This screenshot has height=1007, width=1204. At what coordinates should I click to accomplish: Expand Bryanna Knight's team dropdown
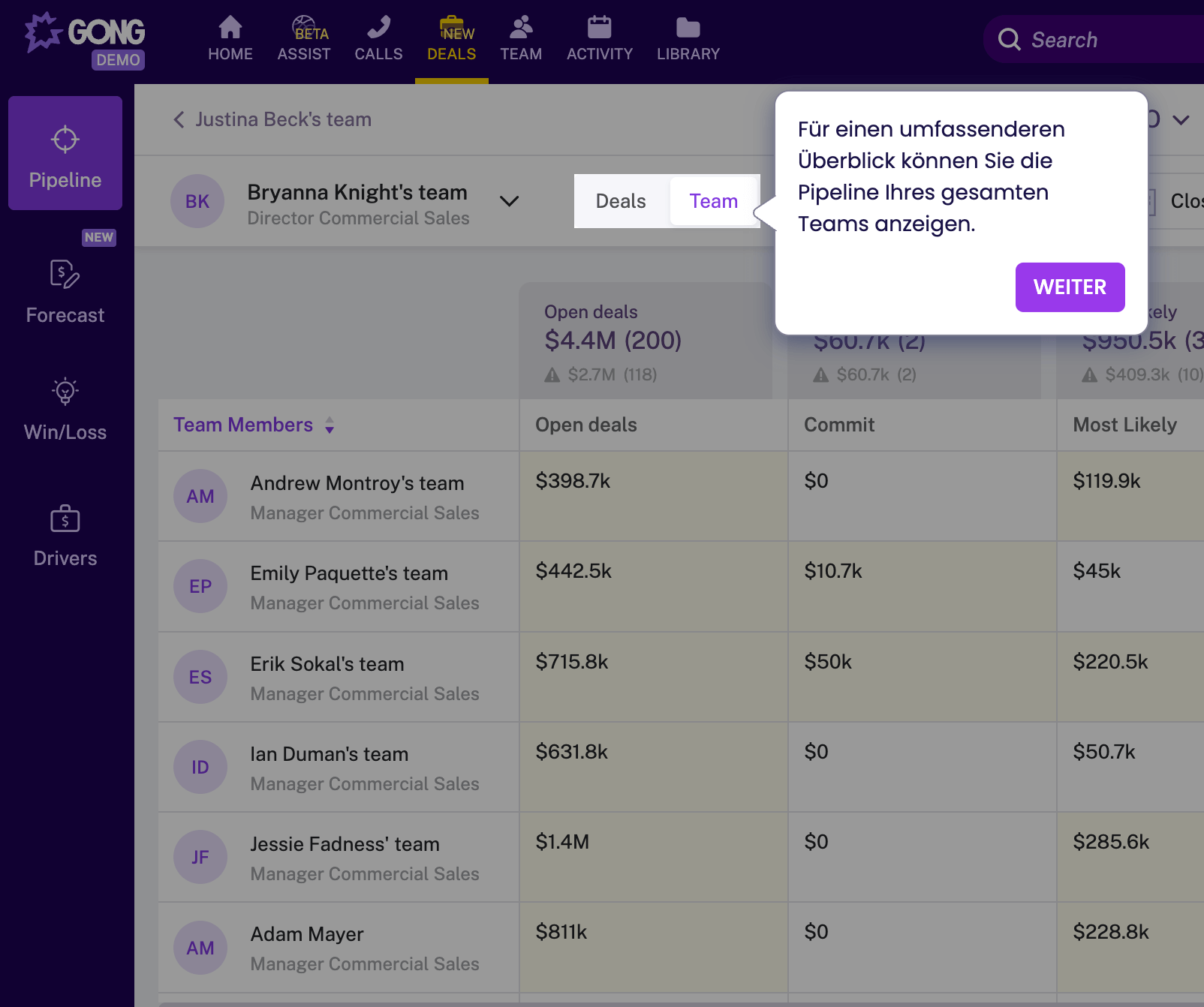[x=509, y=201]
